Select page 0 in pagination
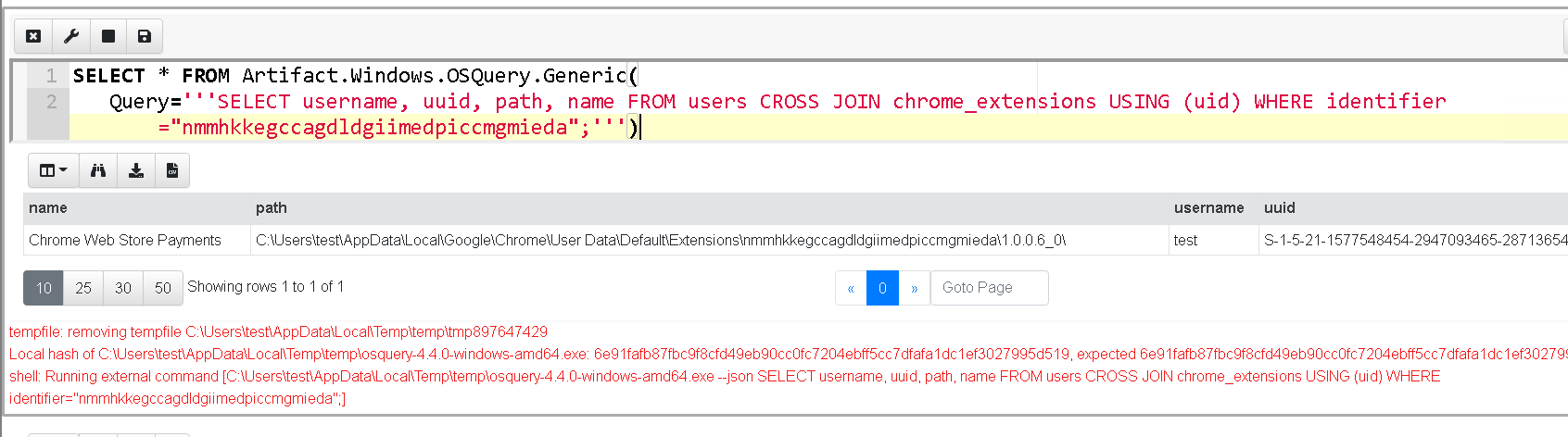The width and height of the screenshot is (1568, 437). 882,288
